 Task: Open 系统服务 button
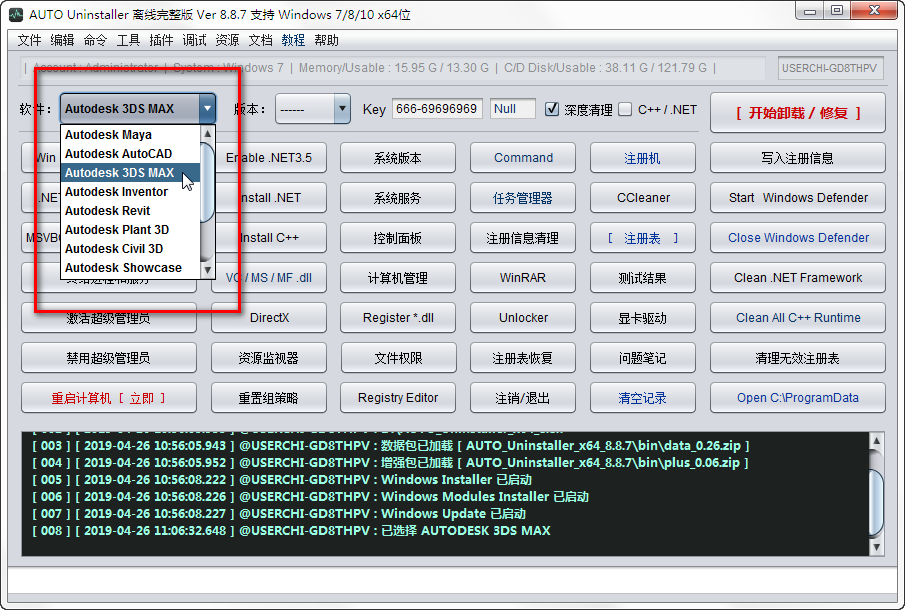pos(398,197)
